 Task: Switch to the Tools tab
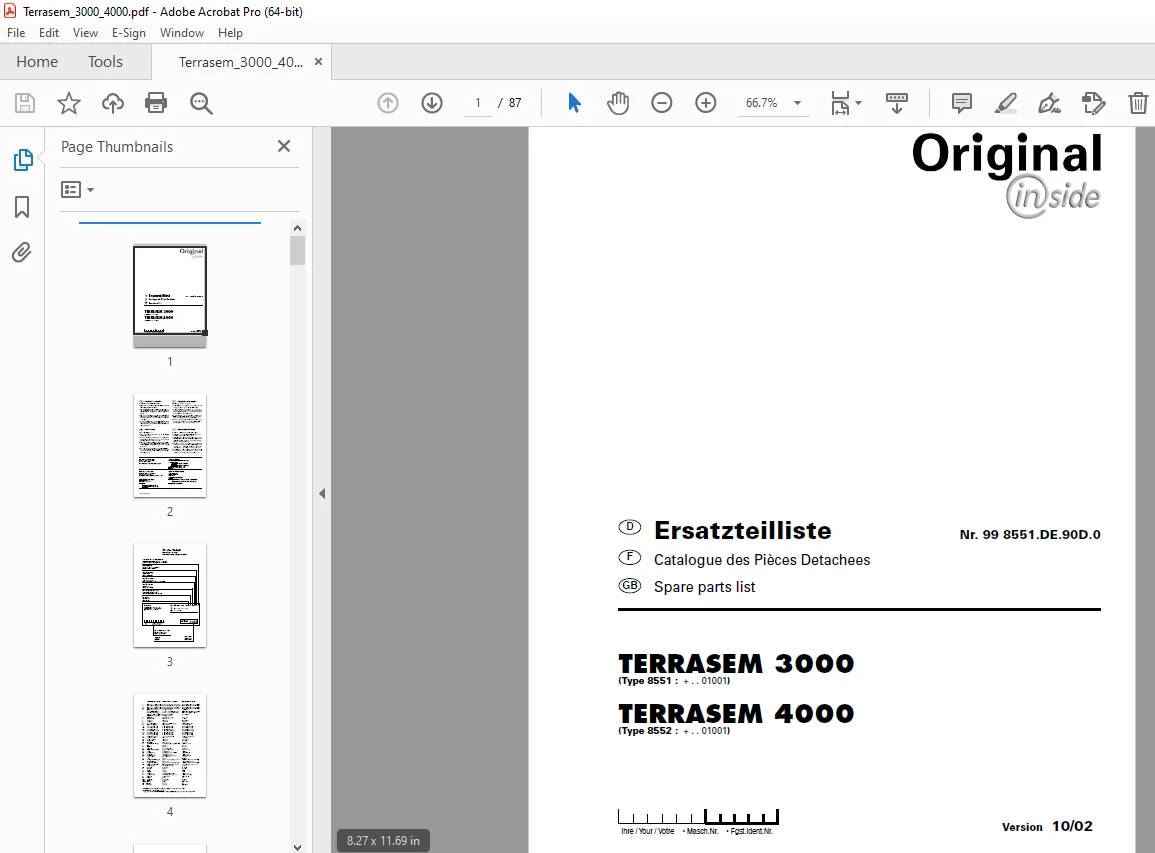105,62
